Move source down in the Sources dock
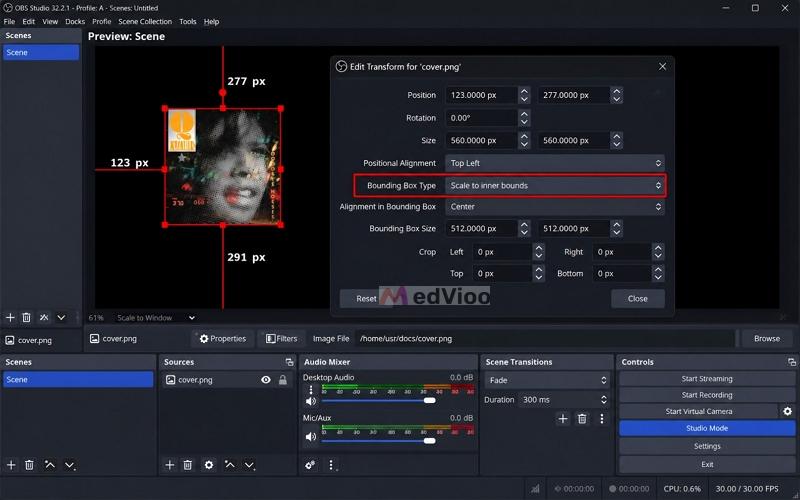 coord(249,465)
